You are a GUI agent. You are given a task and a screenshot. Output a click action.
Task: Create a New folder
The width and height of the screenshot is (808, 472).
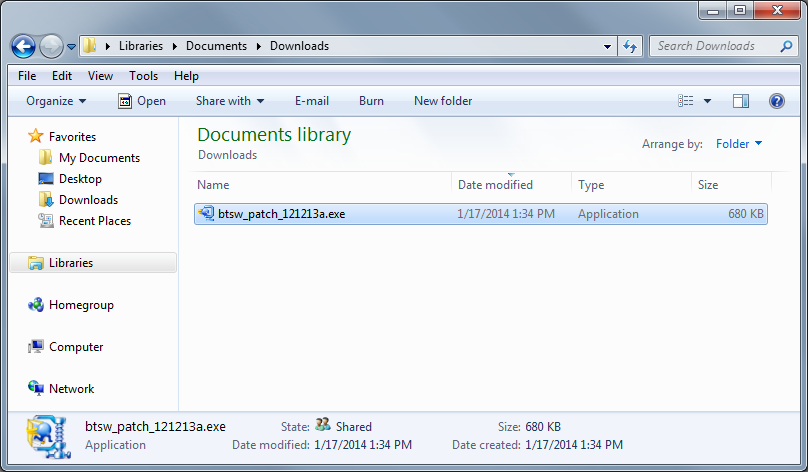point(443,101)
